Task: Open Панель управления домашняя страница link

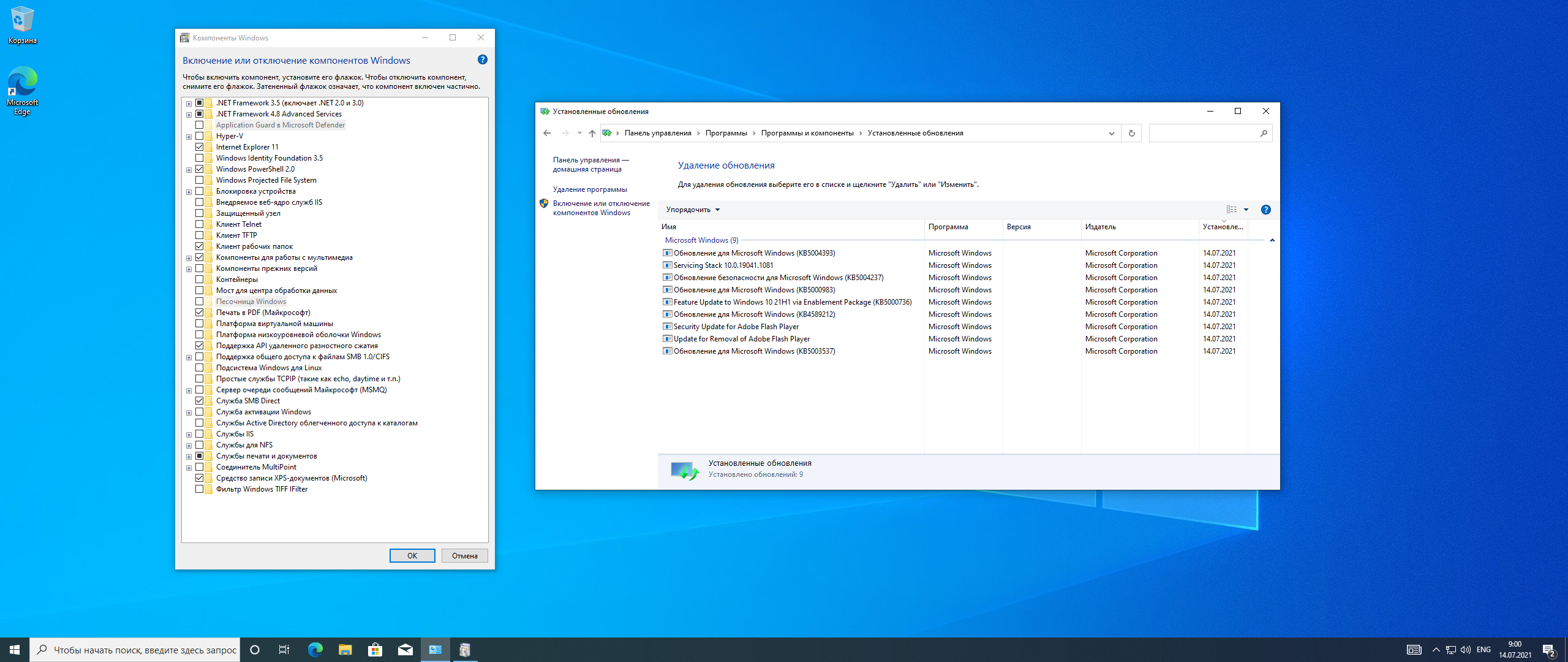Action: coord(590,164)
